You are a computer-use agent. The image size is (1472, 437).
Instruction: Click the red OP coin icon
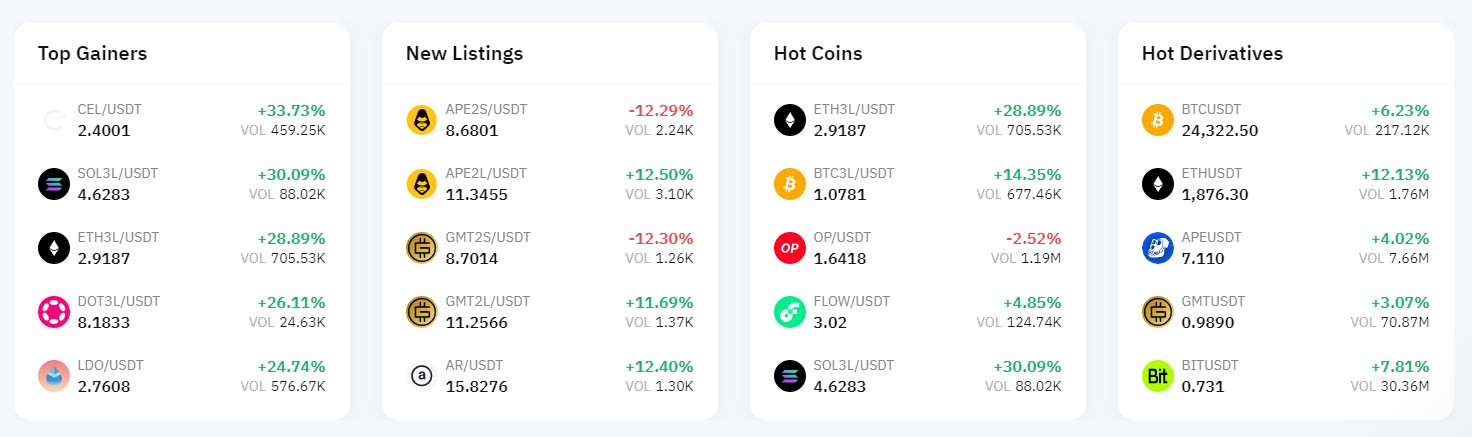[790, 248]
